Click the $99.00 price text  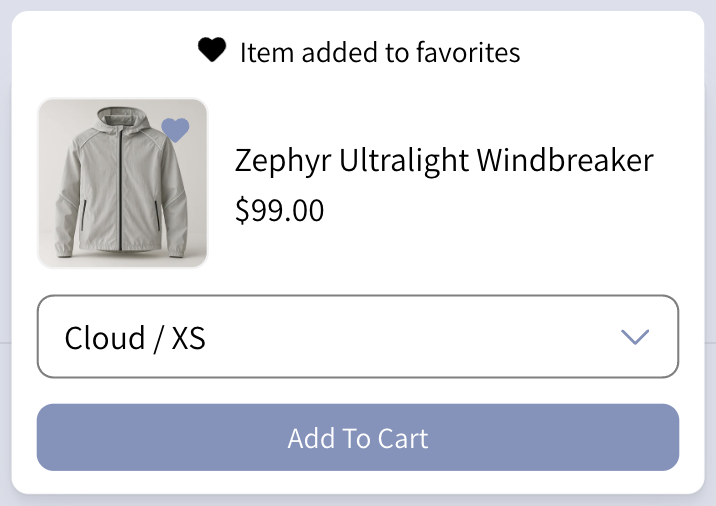(279, 210)
